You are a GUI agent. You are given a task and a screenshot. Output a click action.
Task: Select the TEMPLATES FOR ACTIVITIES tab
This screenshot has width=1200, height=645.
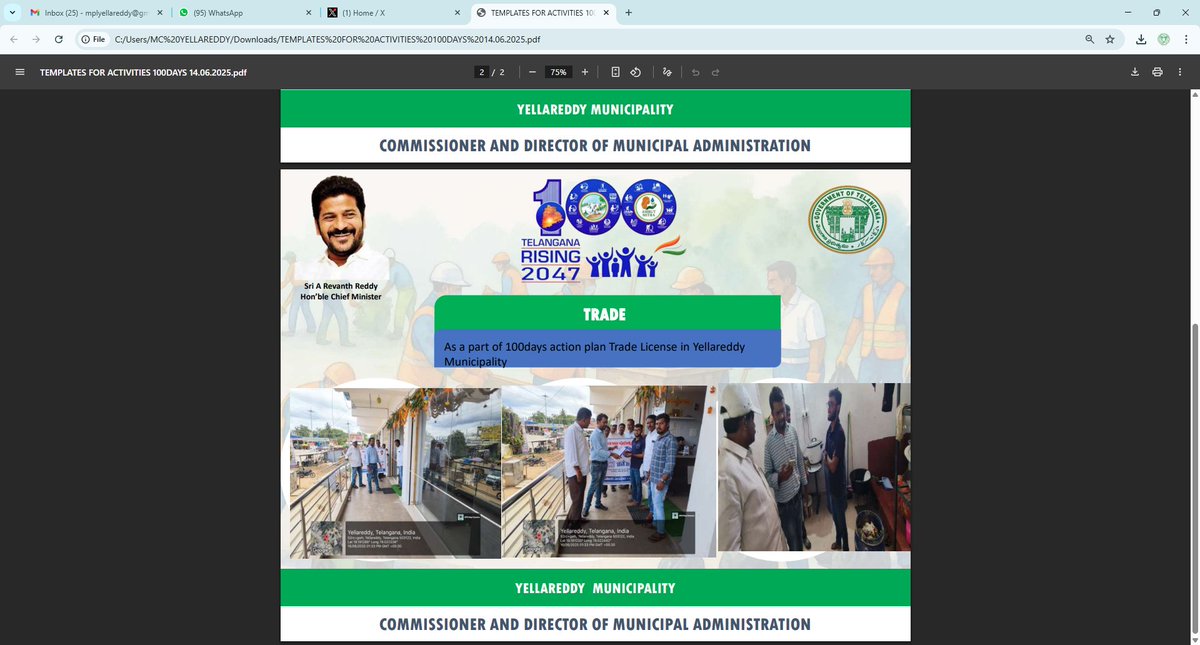pyautogui.click(x=543, y=13)
